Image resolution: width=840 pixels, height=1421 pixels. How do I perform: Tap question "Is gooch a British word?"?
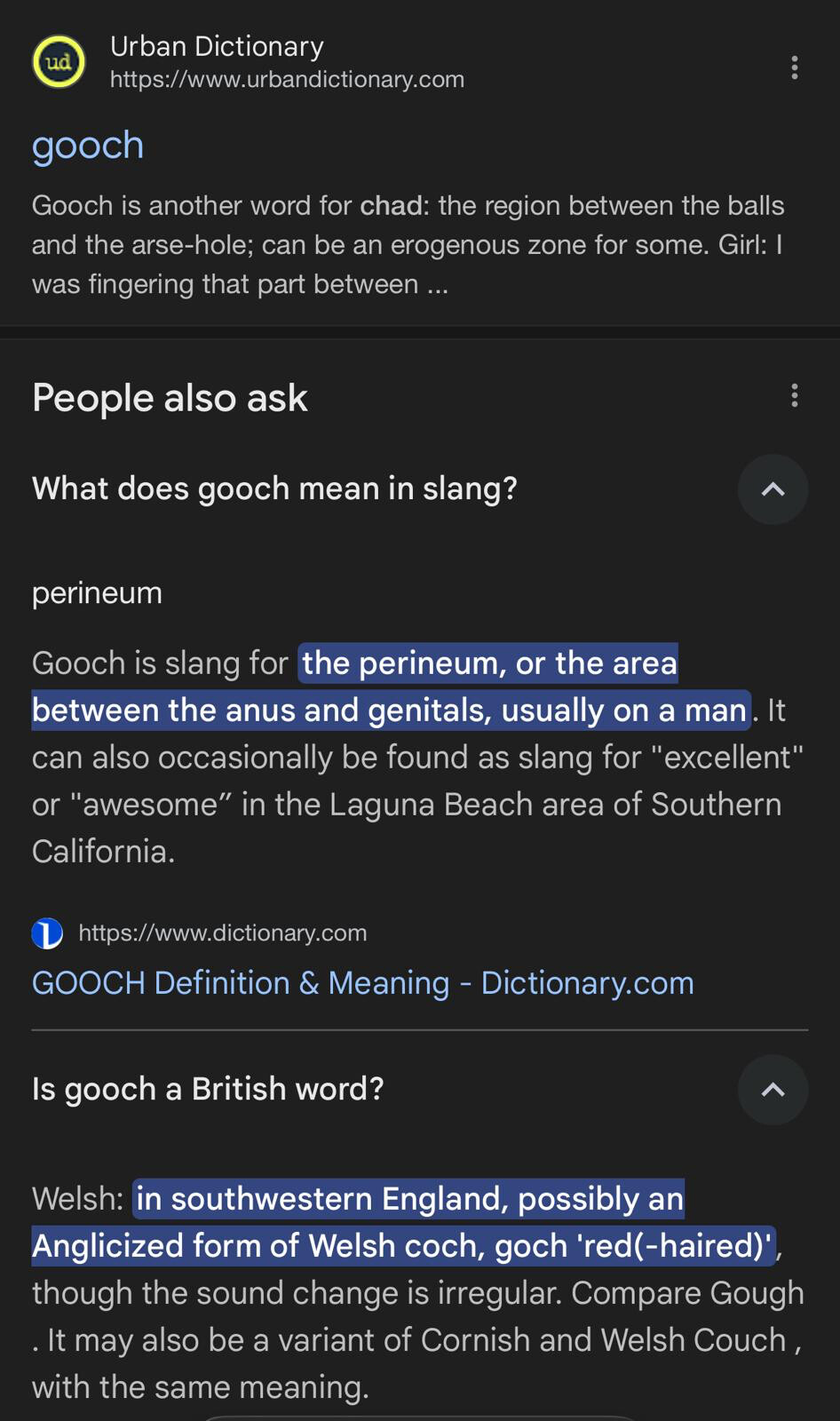tap(208, 1090)
